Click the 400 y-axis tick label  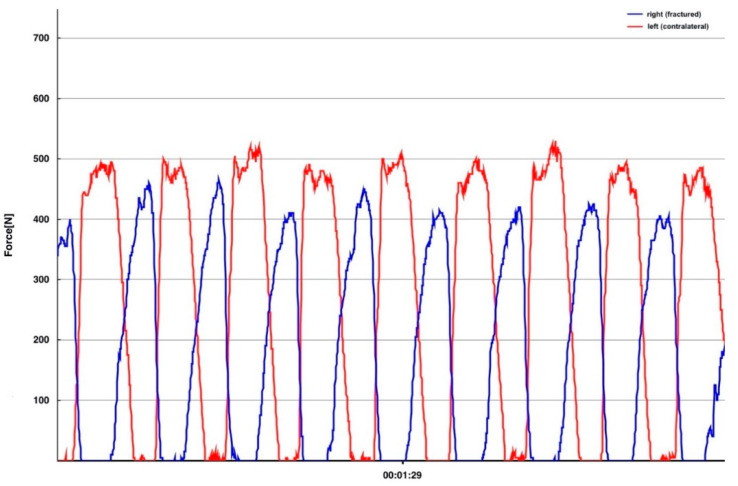(x=41, y=219)
